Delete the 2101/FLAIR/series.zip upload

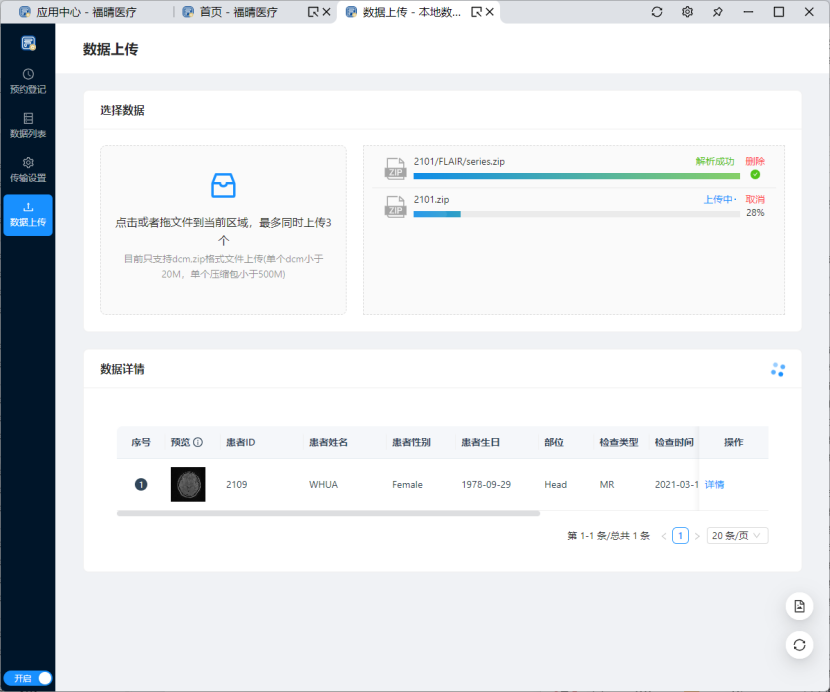tap(755, 161)
